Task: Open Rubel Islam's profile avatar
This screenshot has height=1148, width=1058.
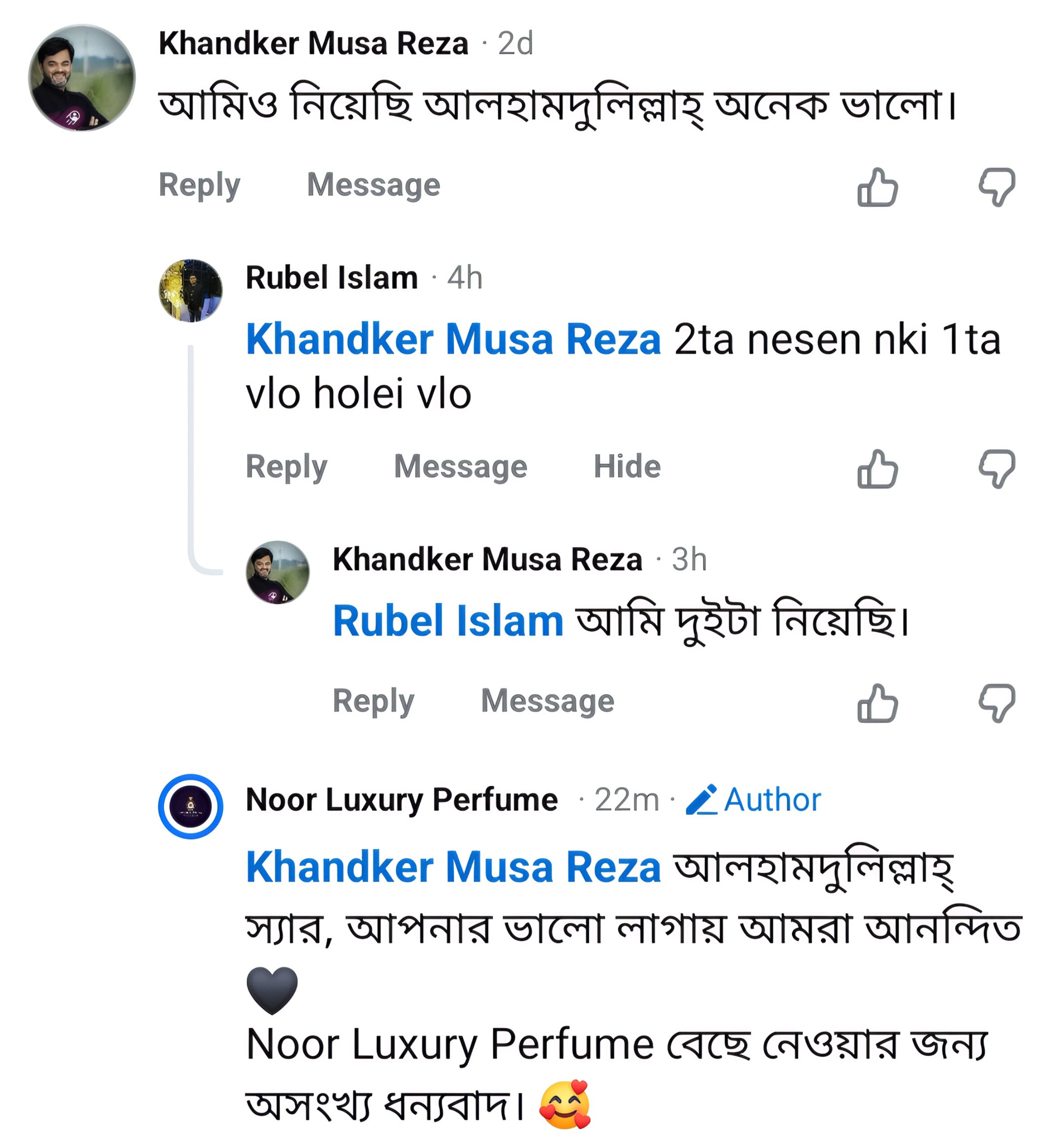Action: point(191,291)
